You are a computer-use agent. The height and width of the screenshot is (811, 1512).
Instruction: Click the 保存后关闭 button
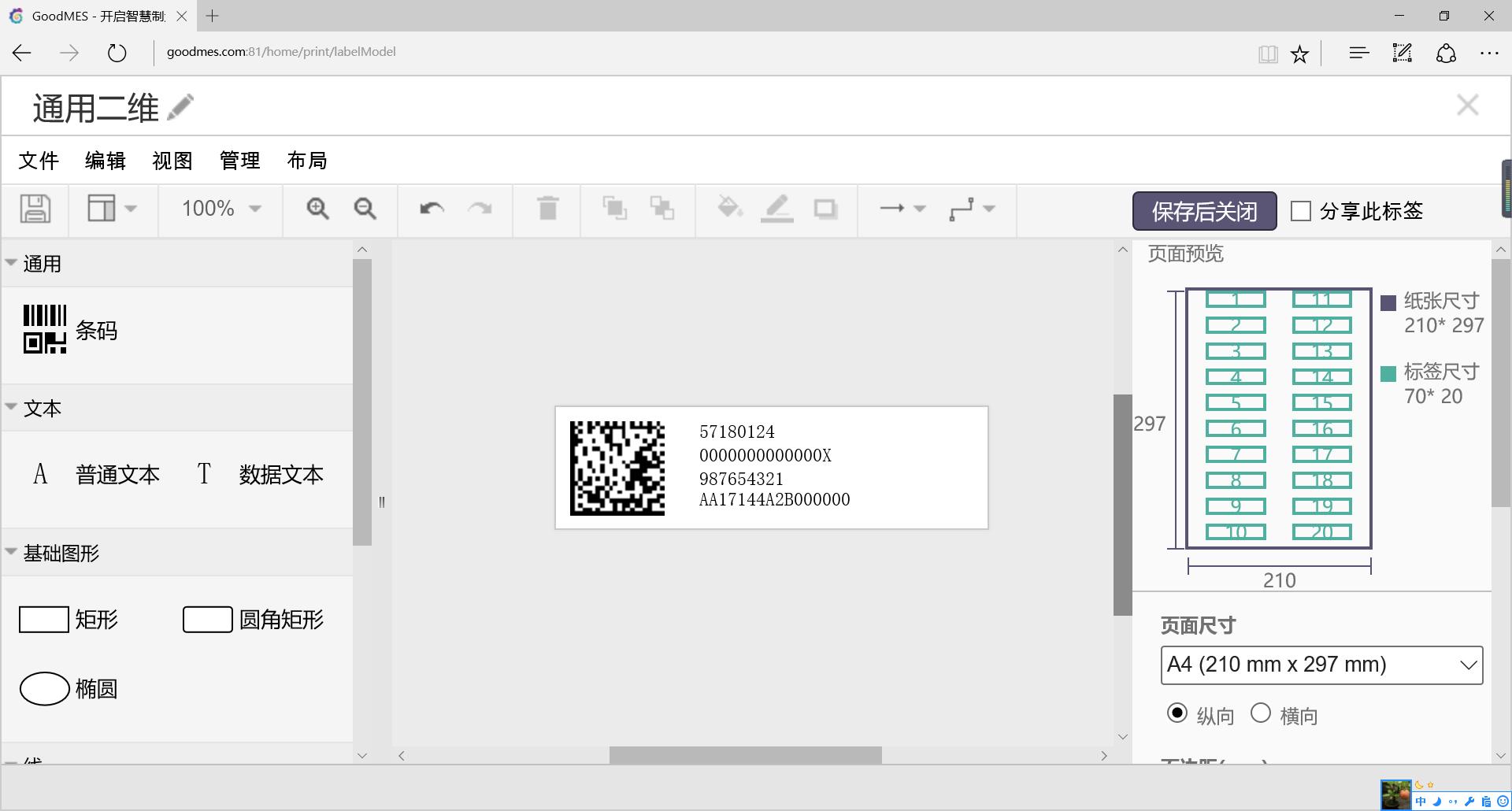pyautogui.click(x=1204, y=211)
